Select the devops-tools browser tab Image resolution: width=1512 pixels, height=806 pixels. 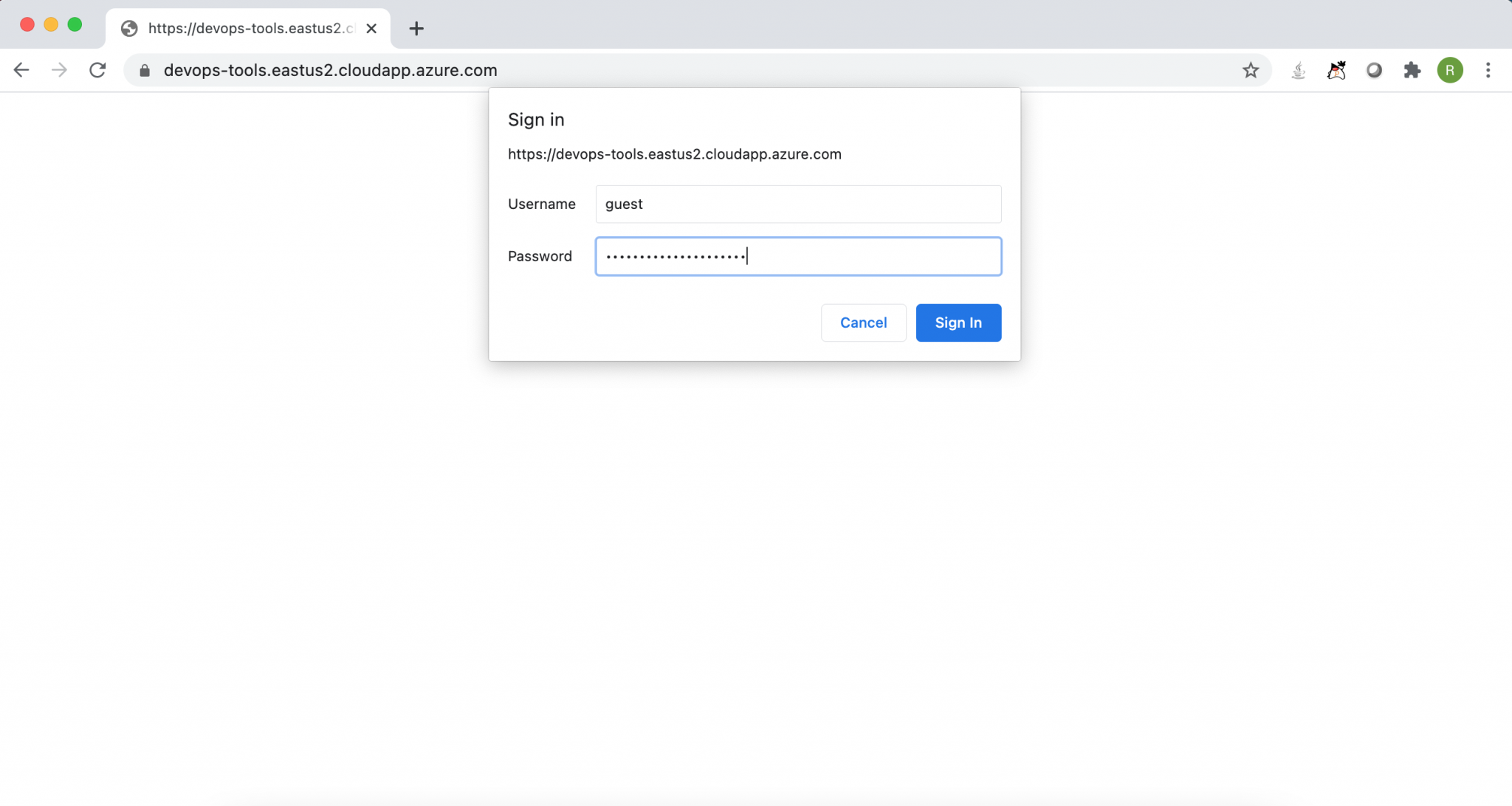236,29
